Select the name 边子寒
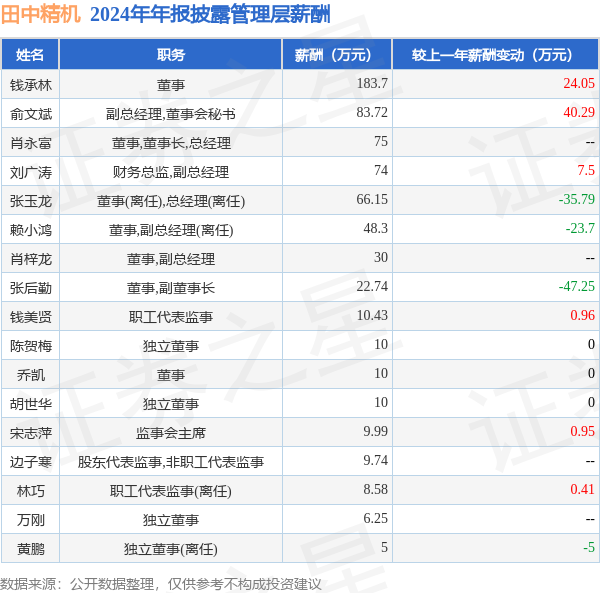This screenshot has height=593, width=600. pyautogui.click(x=31, y=462)
